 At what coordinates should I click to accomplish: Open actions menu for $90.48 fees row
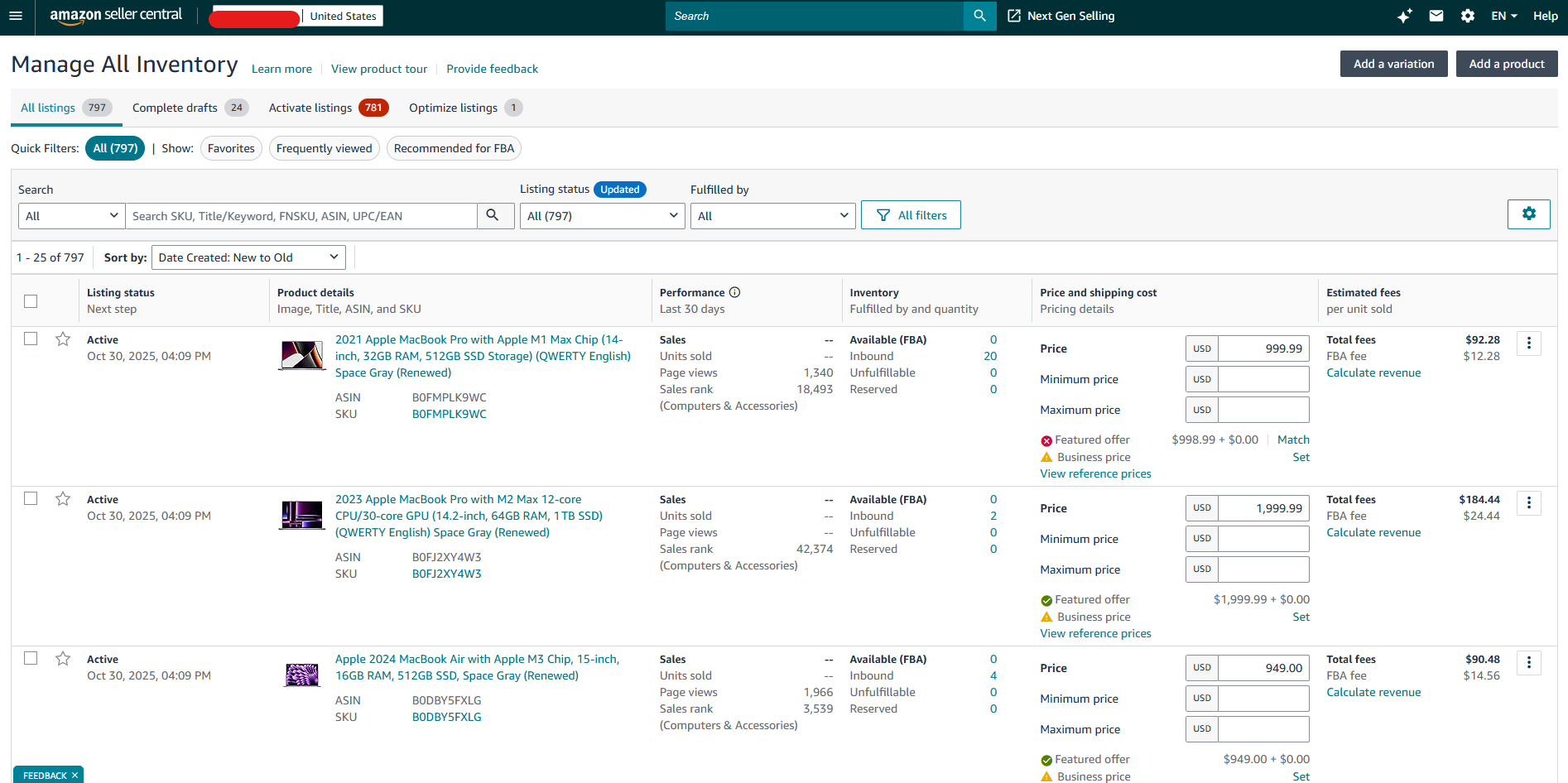coord(1528,662)
